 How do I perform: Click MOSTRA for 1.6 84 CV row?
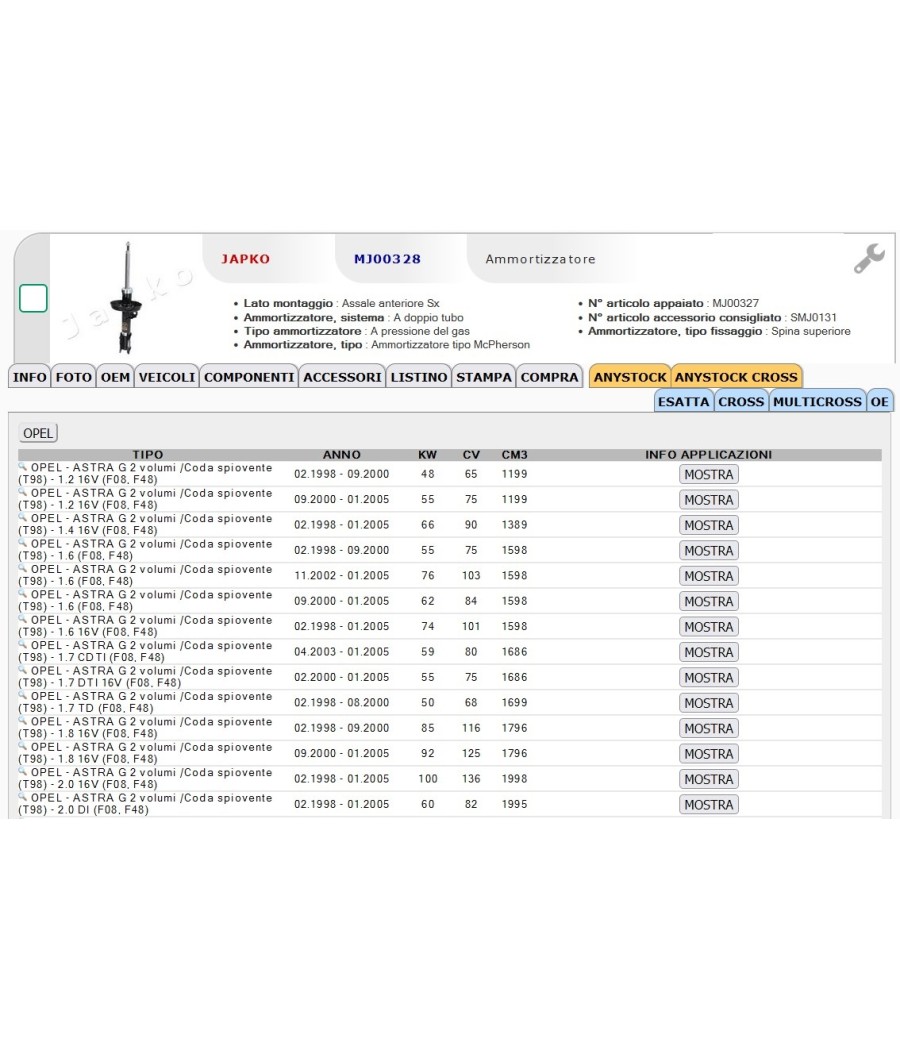coord(708,601)
